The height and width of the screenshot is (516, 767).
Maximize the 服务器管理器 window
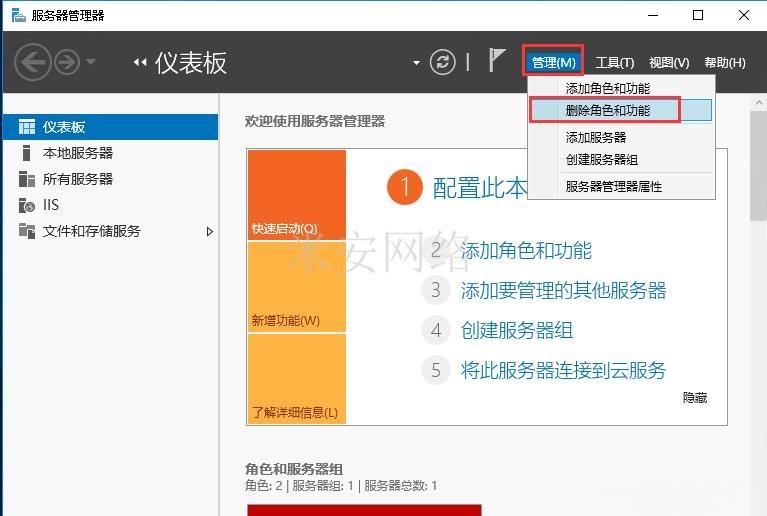(x=698, y=15)
